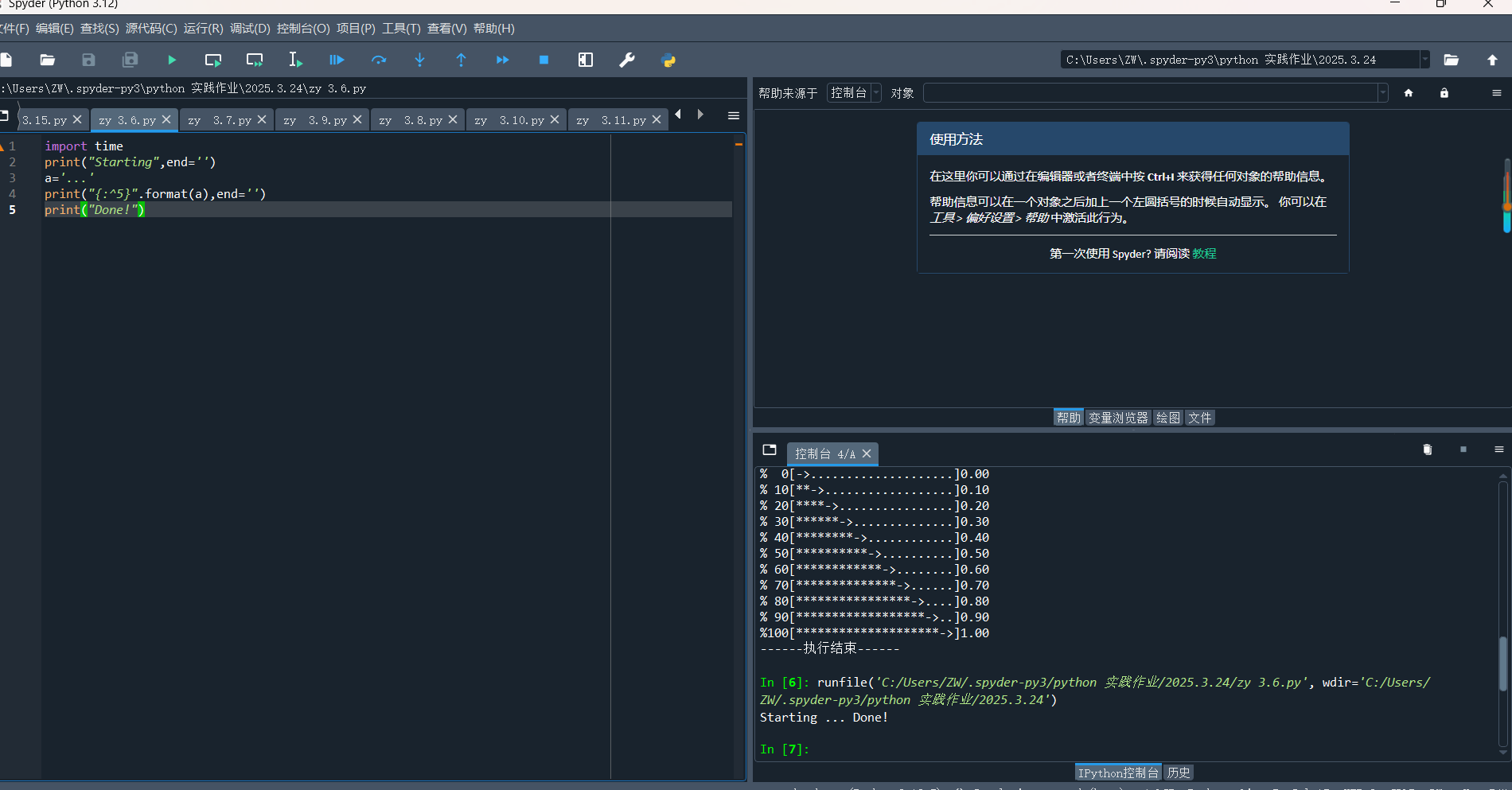This screenshot has width=1512, height=790.
Task: Run selection or current line icon
Action: point(295,60)
